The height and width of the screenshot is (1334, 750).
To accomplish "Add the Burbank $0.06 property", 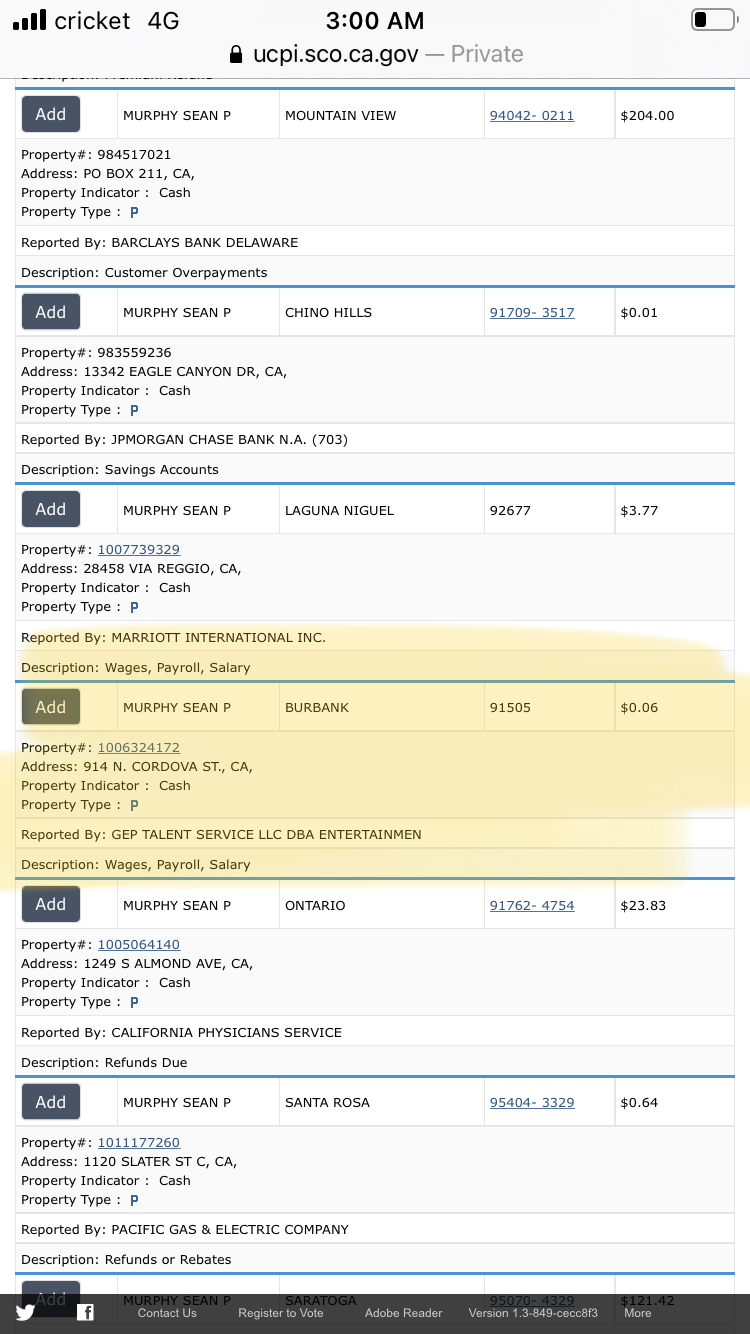I will 51,707.
